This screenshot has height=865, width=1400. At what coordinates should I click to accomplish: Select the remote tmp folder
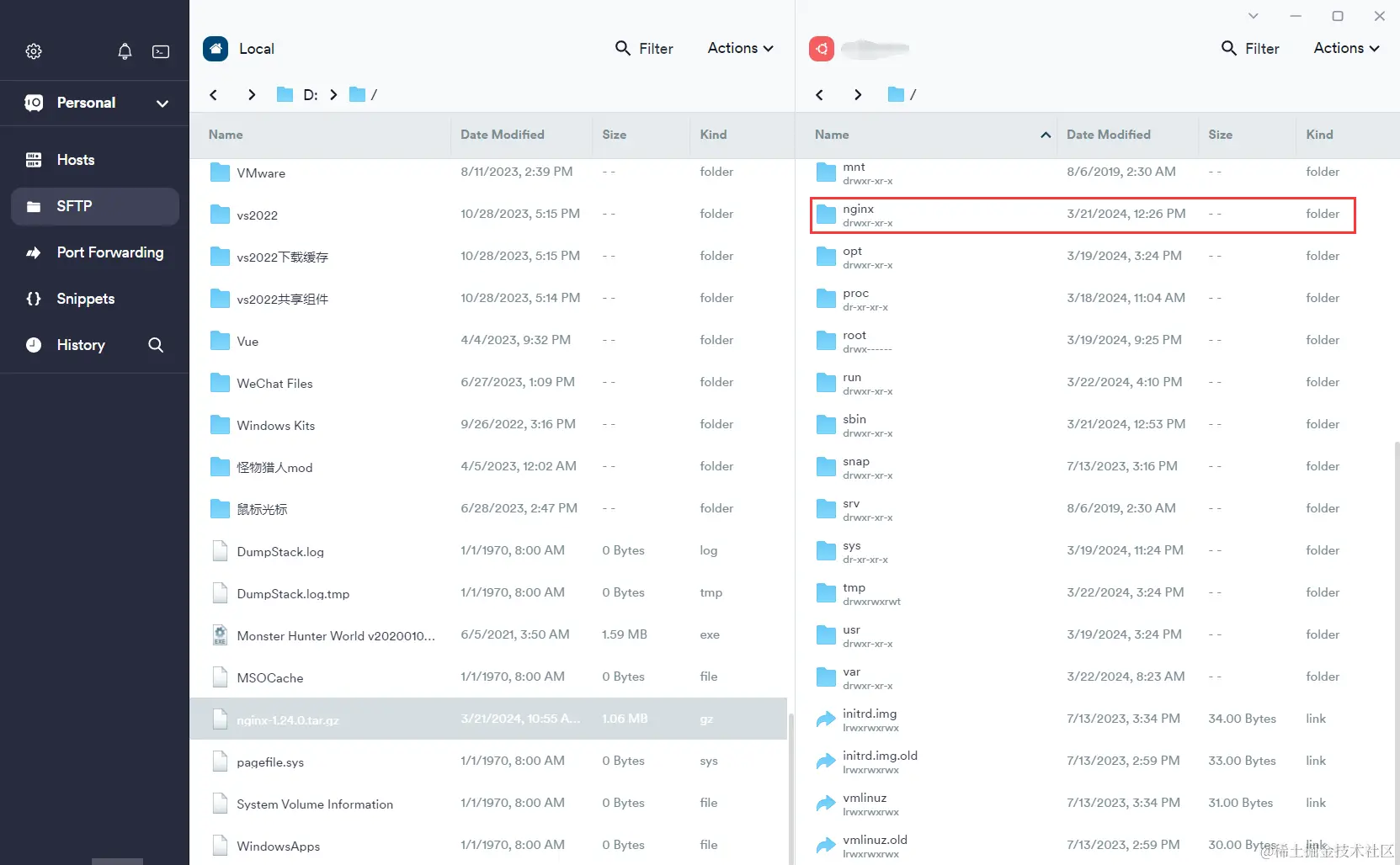pos(1094,593)
